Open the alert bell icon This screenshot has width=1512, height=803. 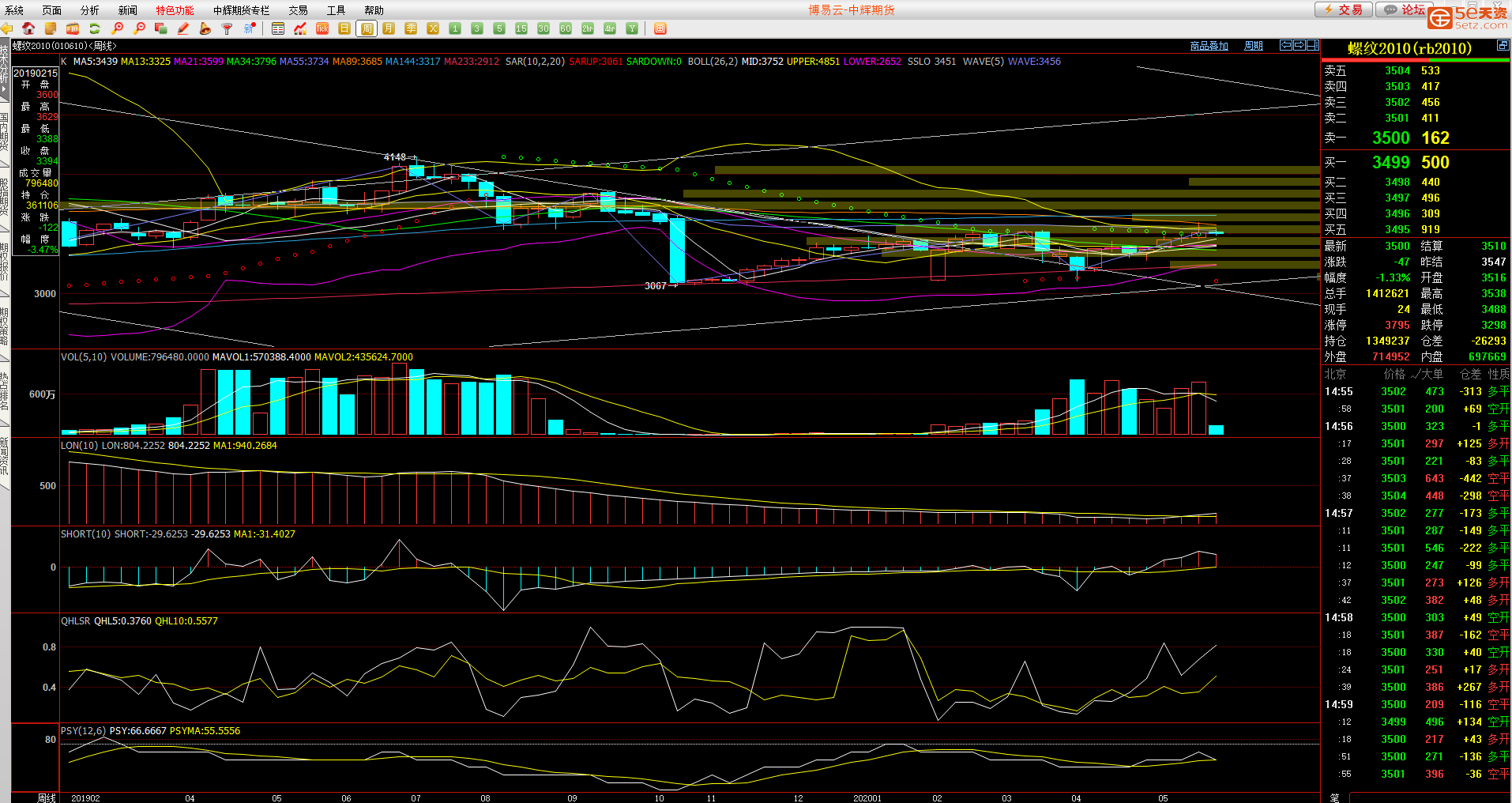(x=205, y=28)
